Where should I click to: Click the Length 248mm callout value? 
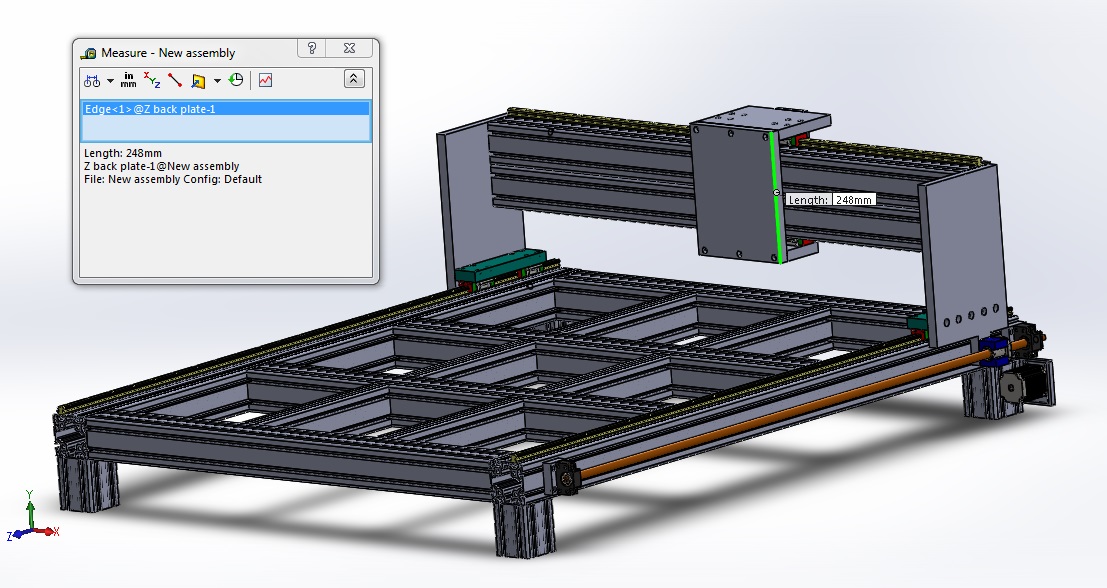point(854,200)
